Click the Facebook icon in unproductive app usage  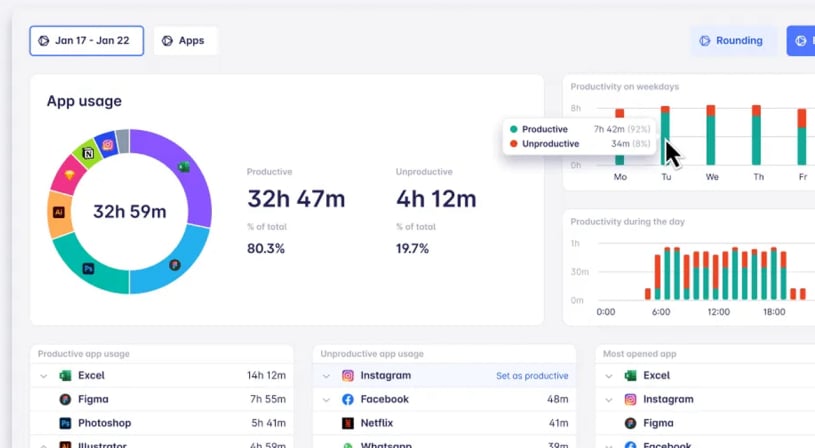coord(348,400)
